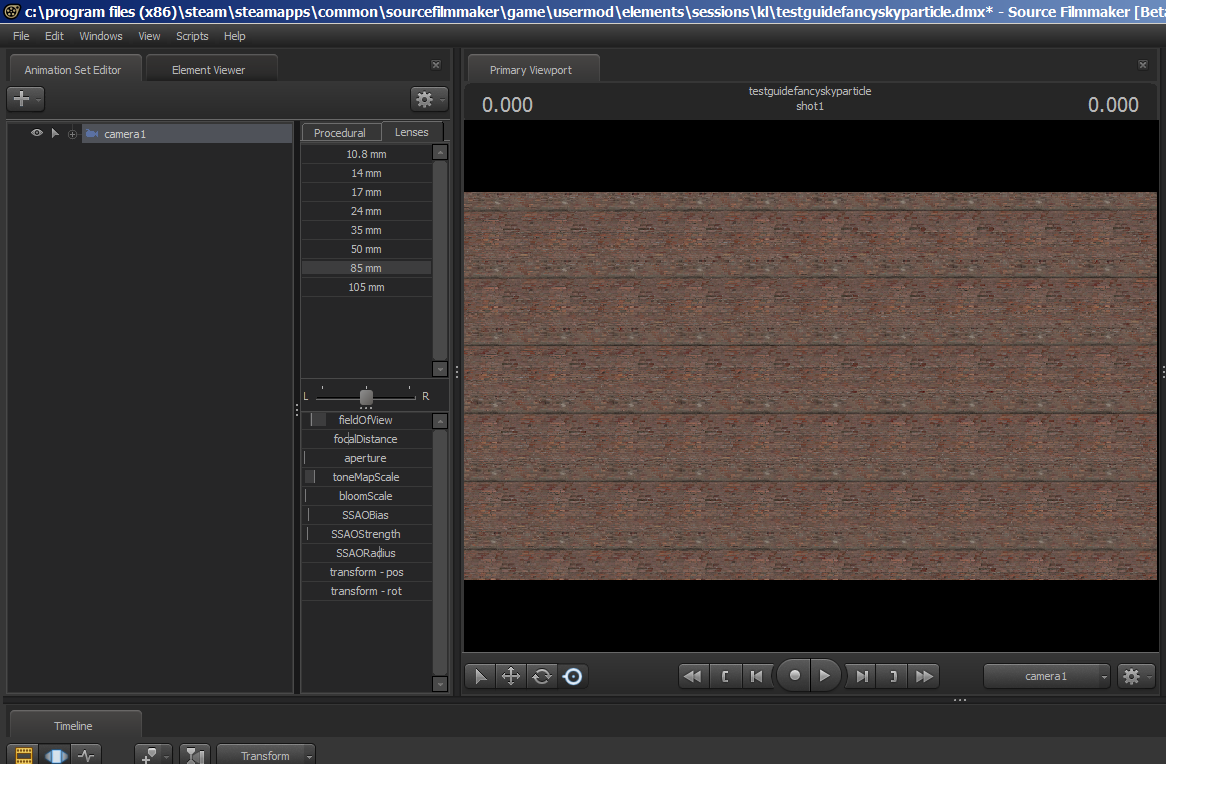Activate the rotate manipulator tool
The width and height of the screenshot is (1220, 812).
coord(542,677)
